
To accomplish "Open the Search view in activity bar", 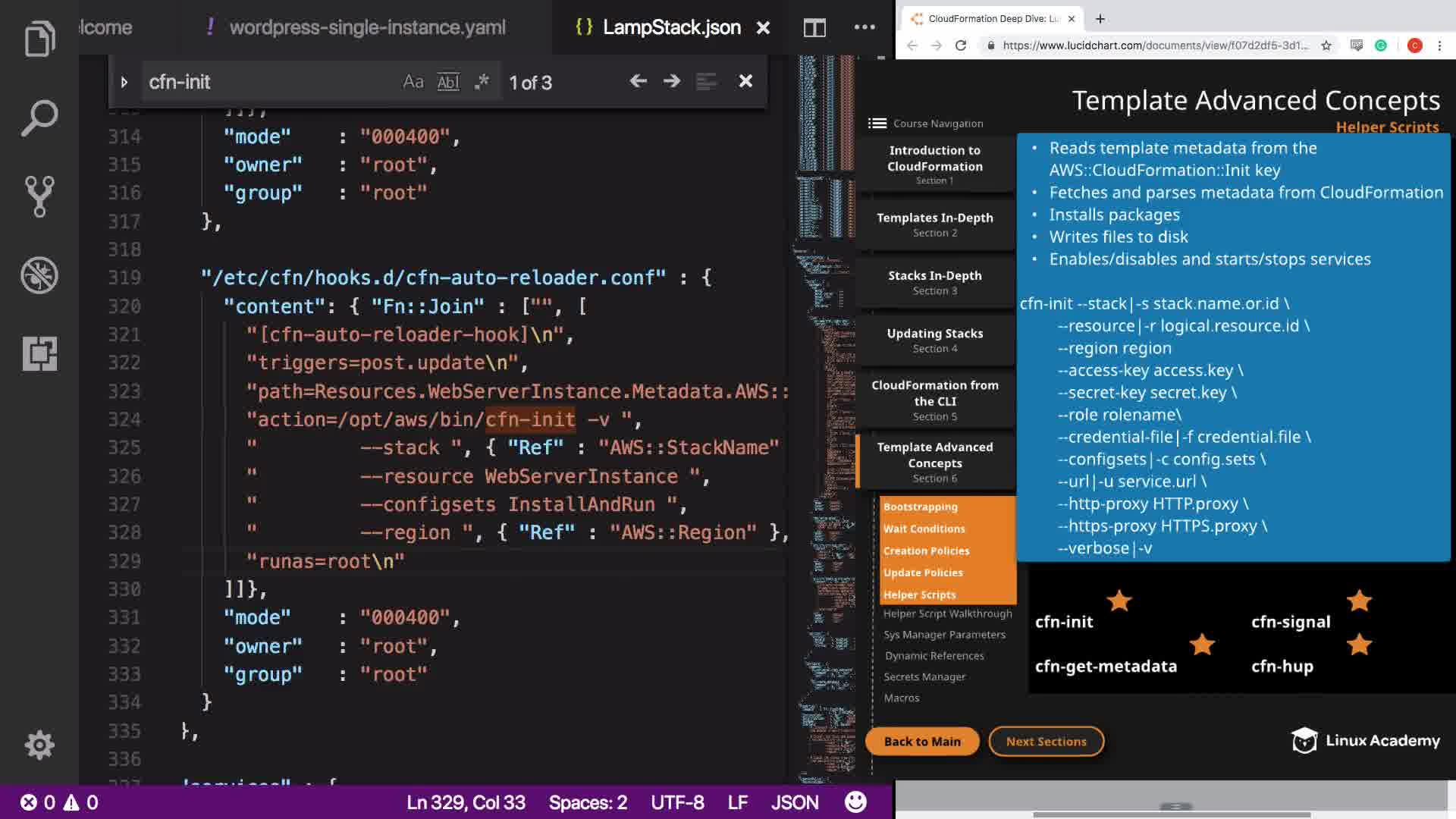I will coord(39,118).
